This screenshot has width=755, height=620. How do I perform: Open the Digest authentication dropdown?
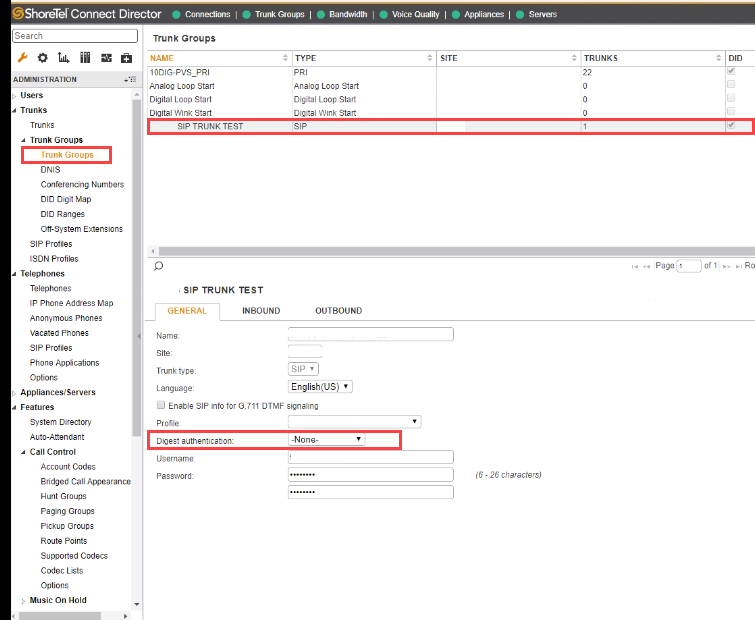click(x=326, y=439)
